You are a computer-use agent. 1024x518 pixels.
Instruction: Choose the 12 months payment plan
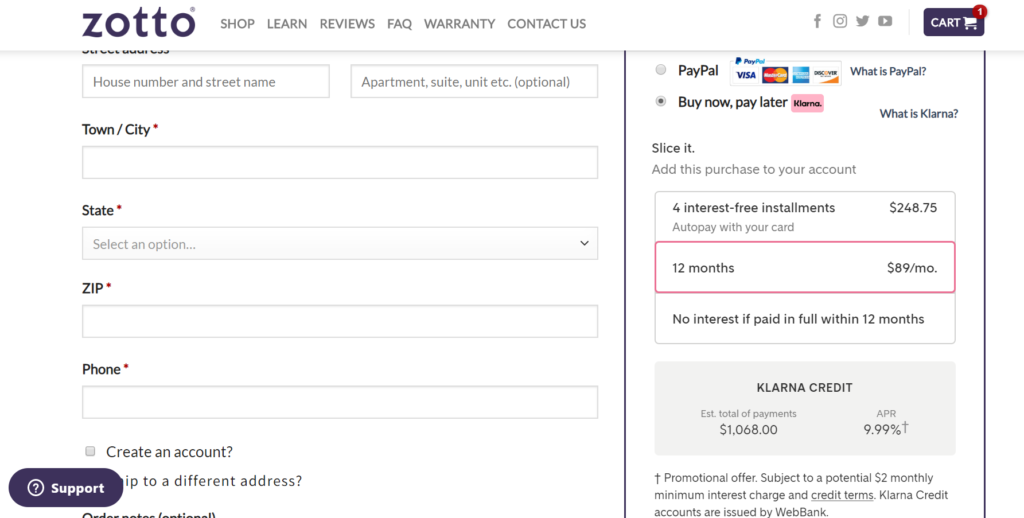click(804, 268)
